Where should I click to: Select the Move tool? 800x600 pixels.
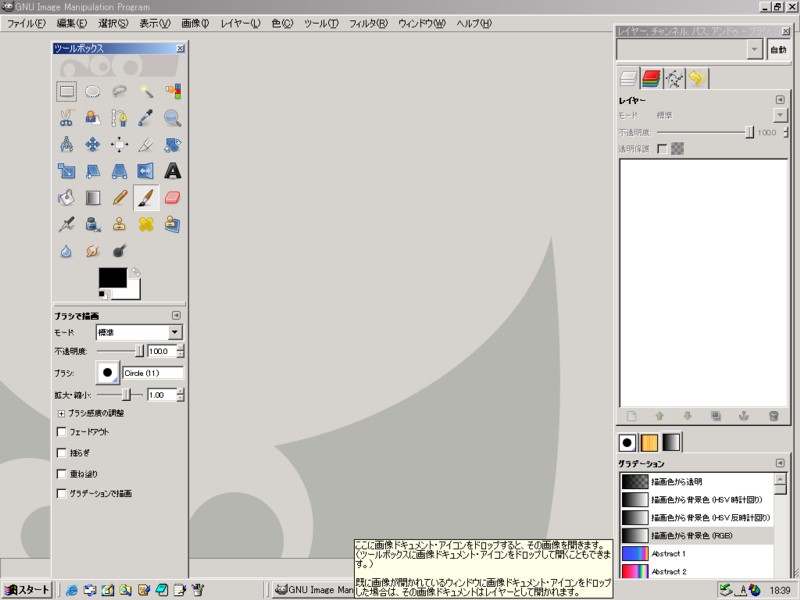click(x=92, y=144)
